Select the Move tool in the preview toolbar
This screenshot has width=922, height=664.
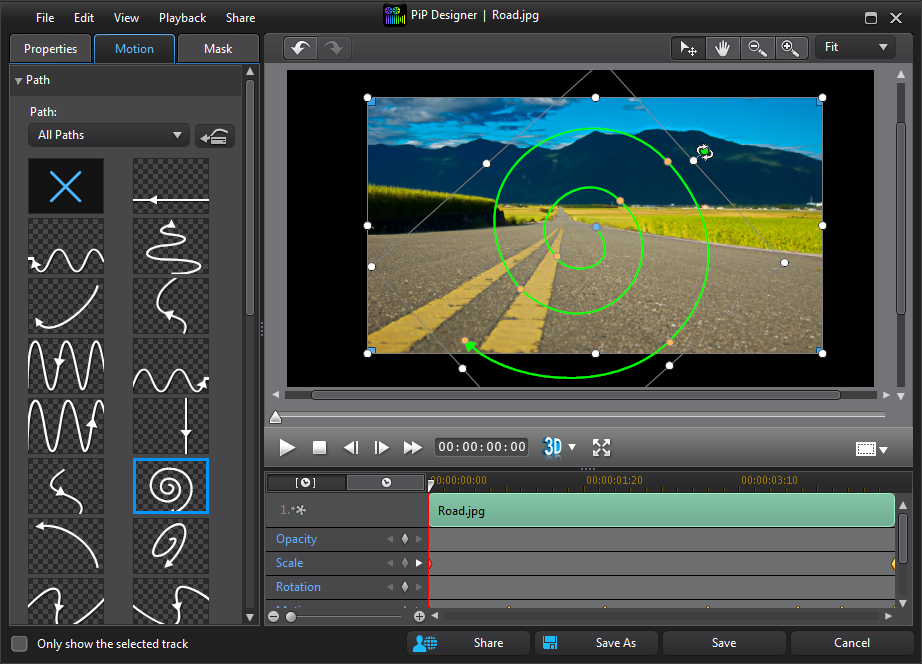[x=687, y=47]
